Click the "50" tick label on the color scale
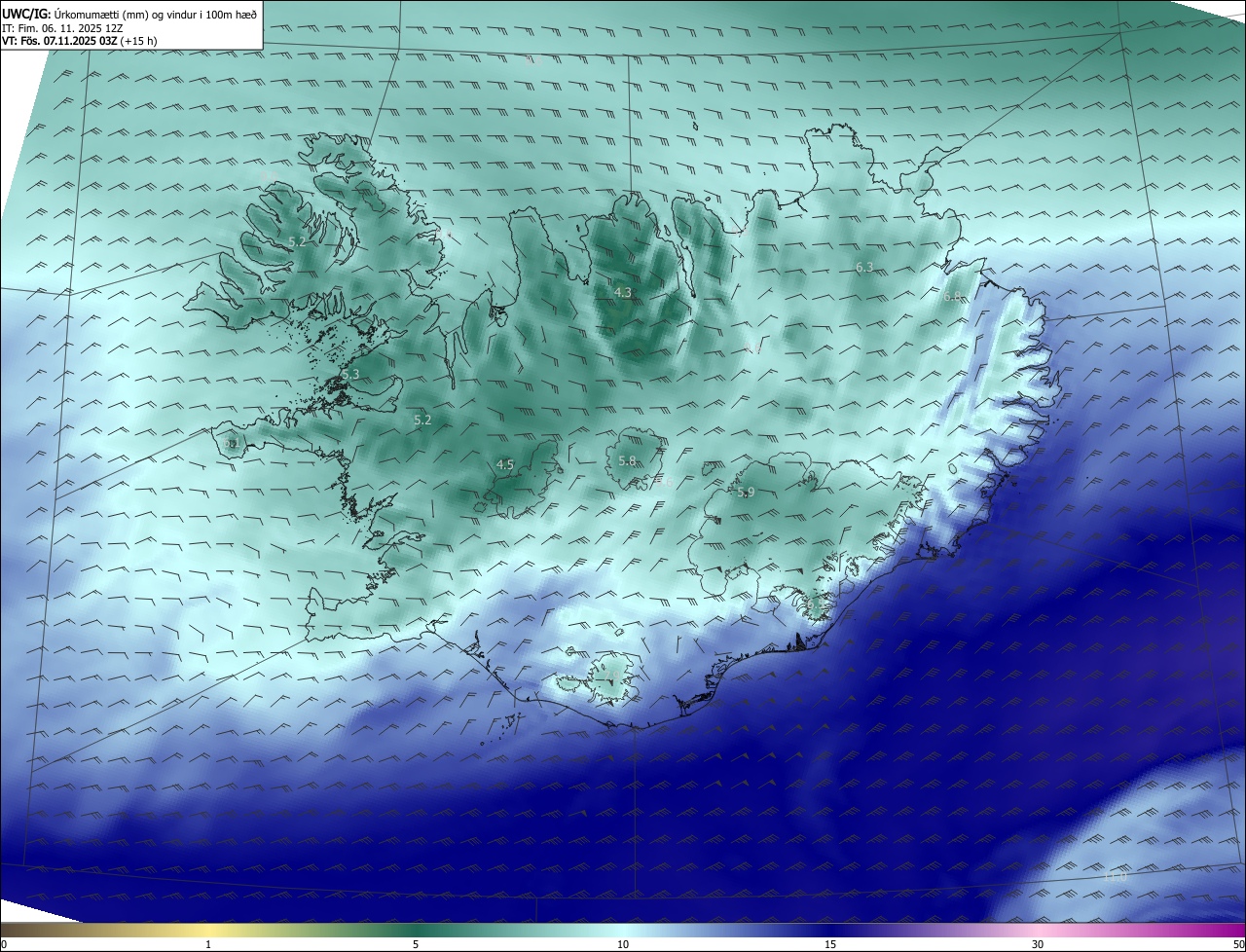This screenshot has width=1246, height=952. click(x=1238, y=944)
